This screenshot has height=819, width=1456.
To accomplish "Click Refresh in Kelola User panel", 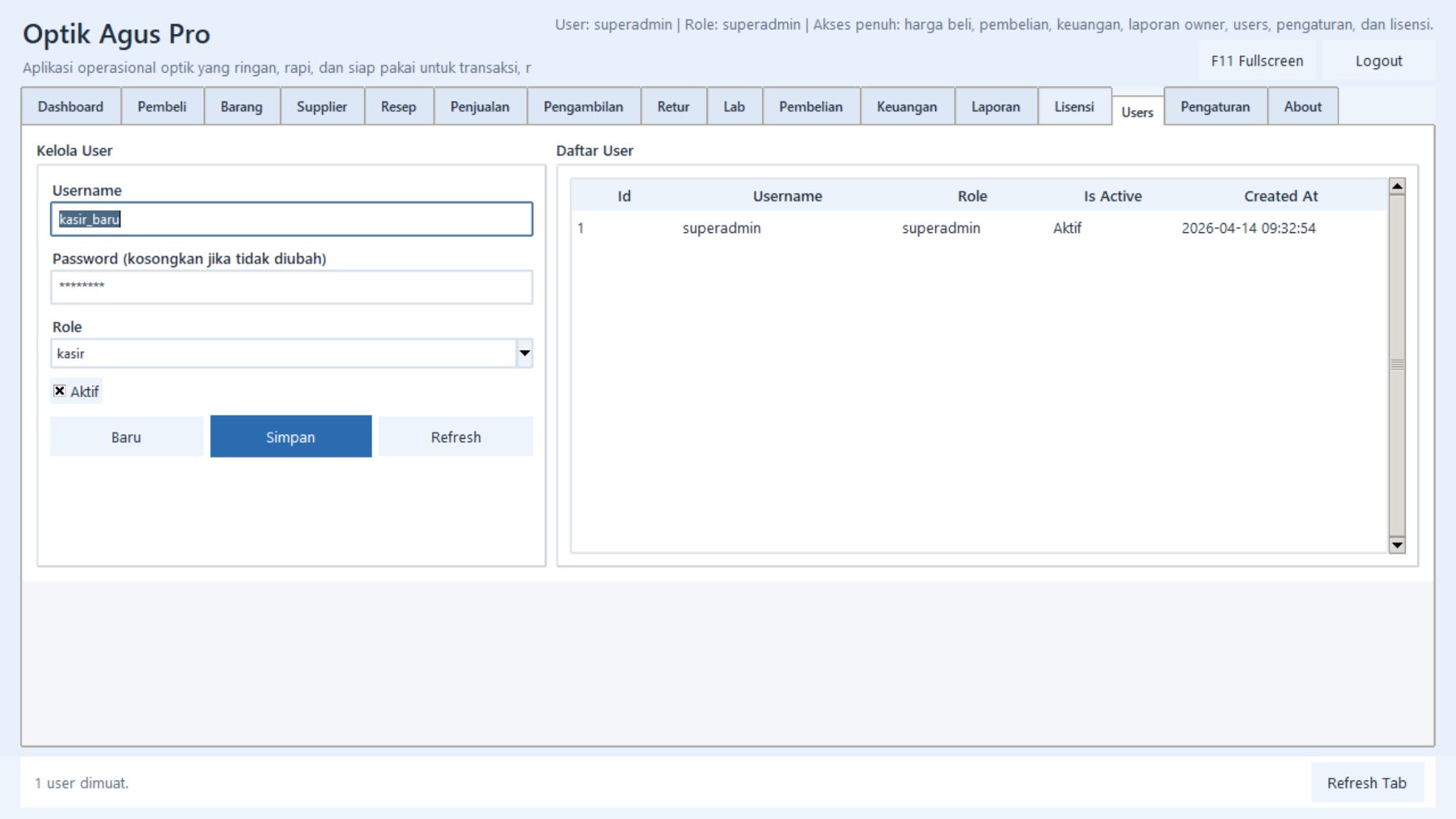I will click(x=455, y=437).
